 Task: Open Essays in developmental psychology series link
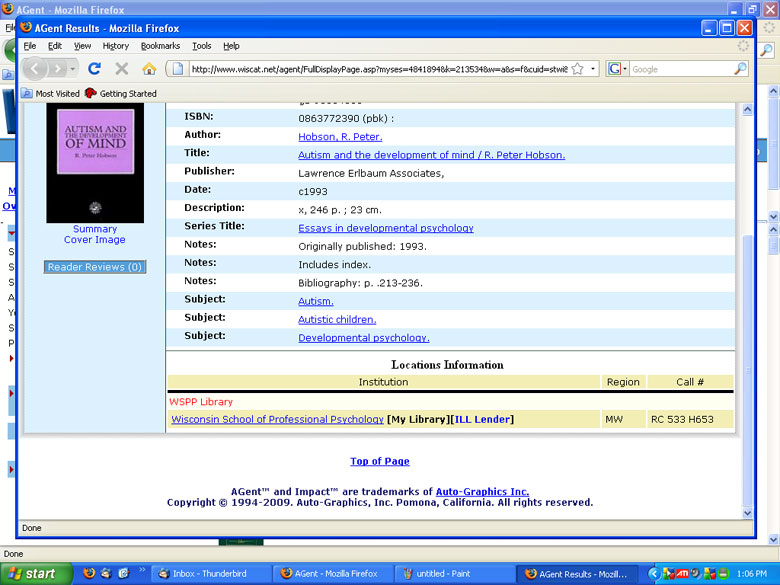click(x=386, y=228)
